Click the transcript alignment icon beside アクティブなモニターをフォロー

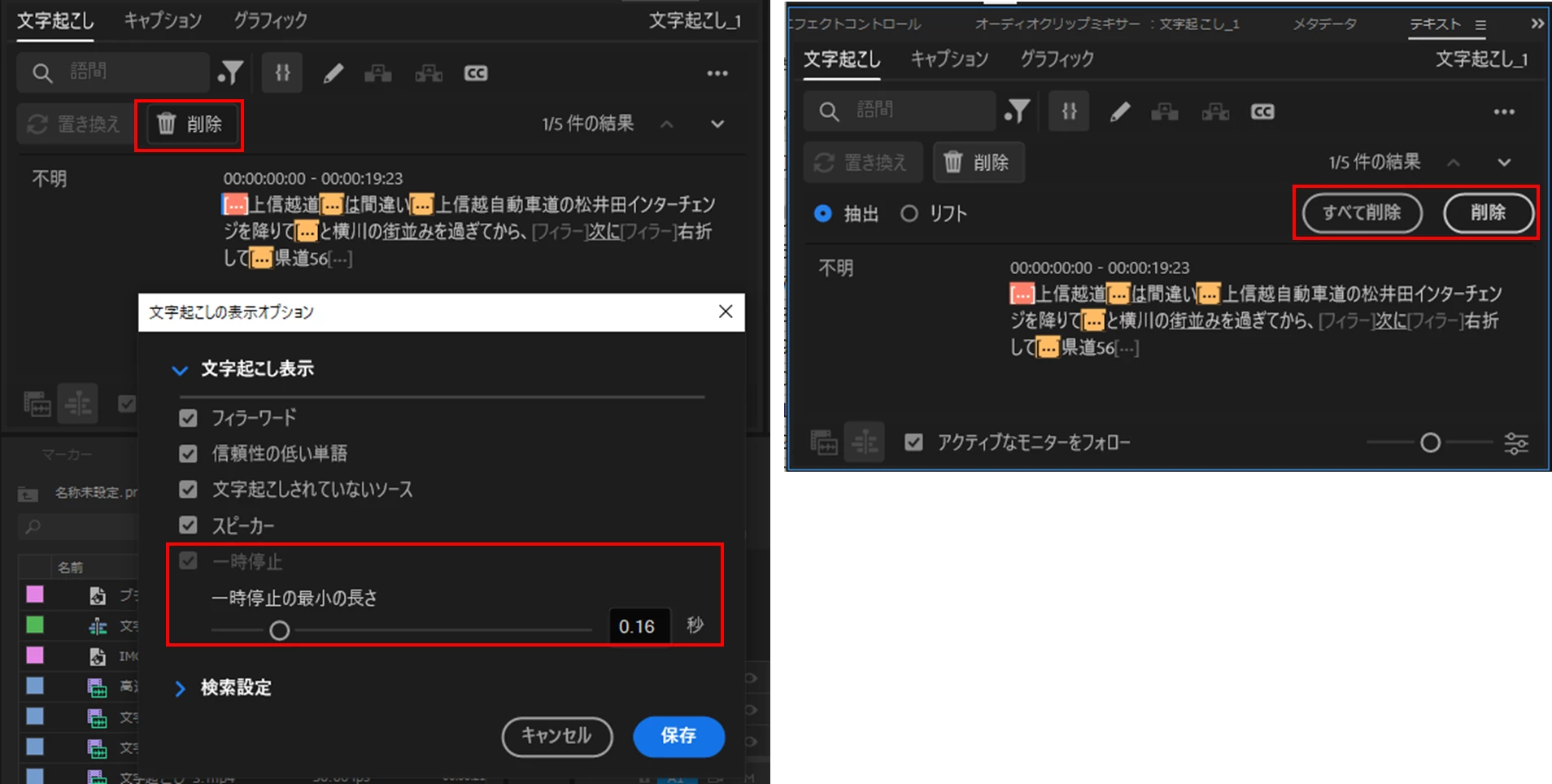[864, 442]
